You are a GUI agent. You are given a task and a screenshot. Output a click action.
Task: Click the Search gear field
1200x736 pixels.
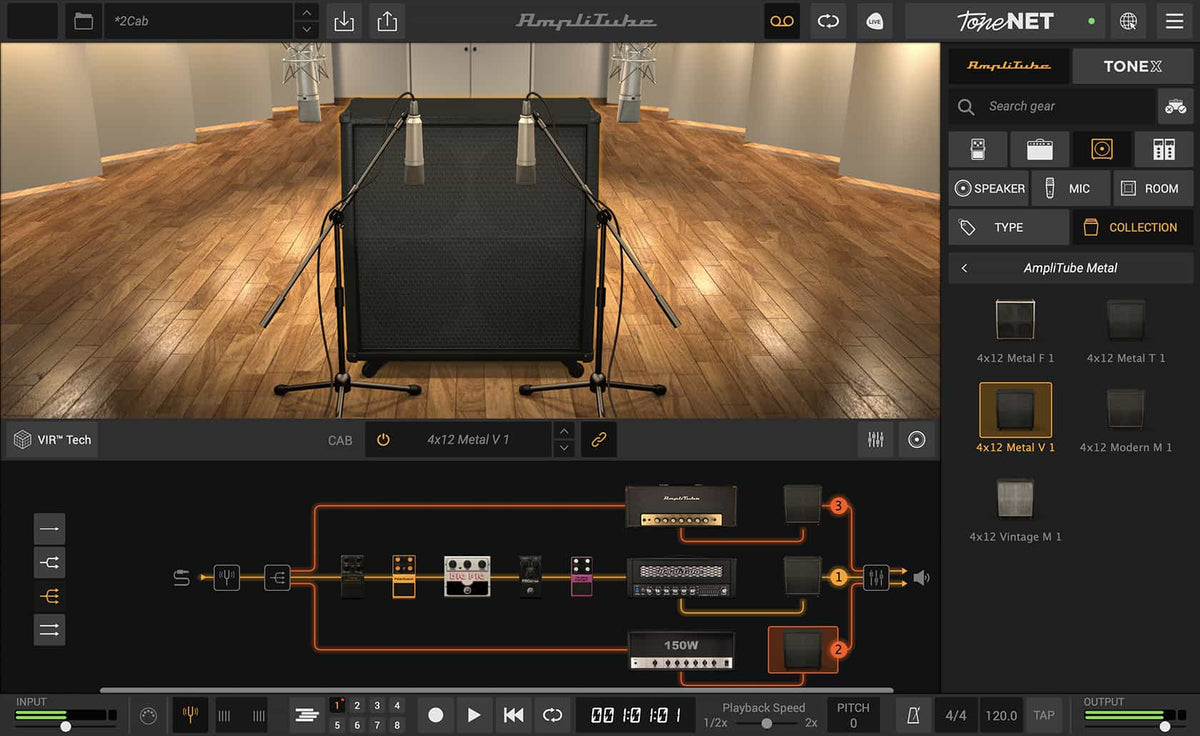coord(1052,106)
